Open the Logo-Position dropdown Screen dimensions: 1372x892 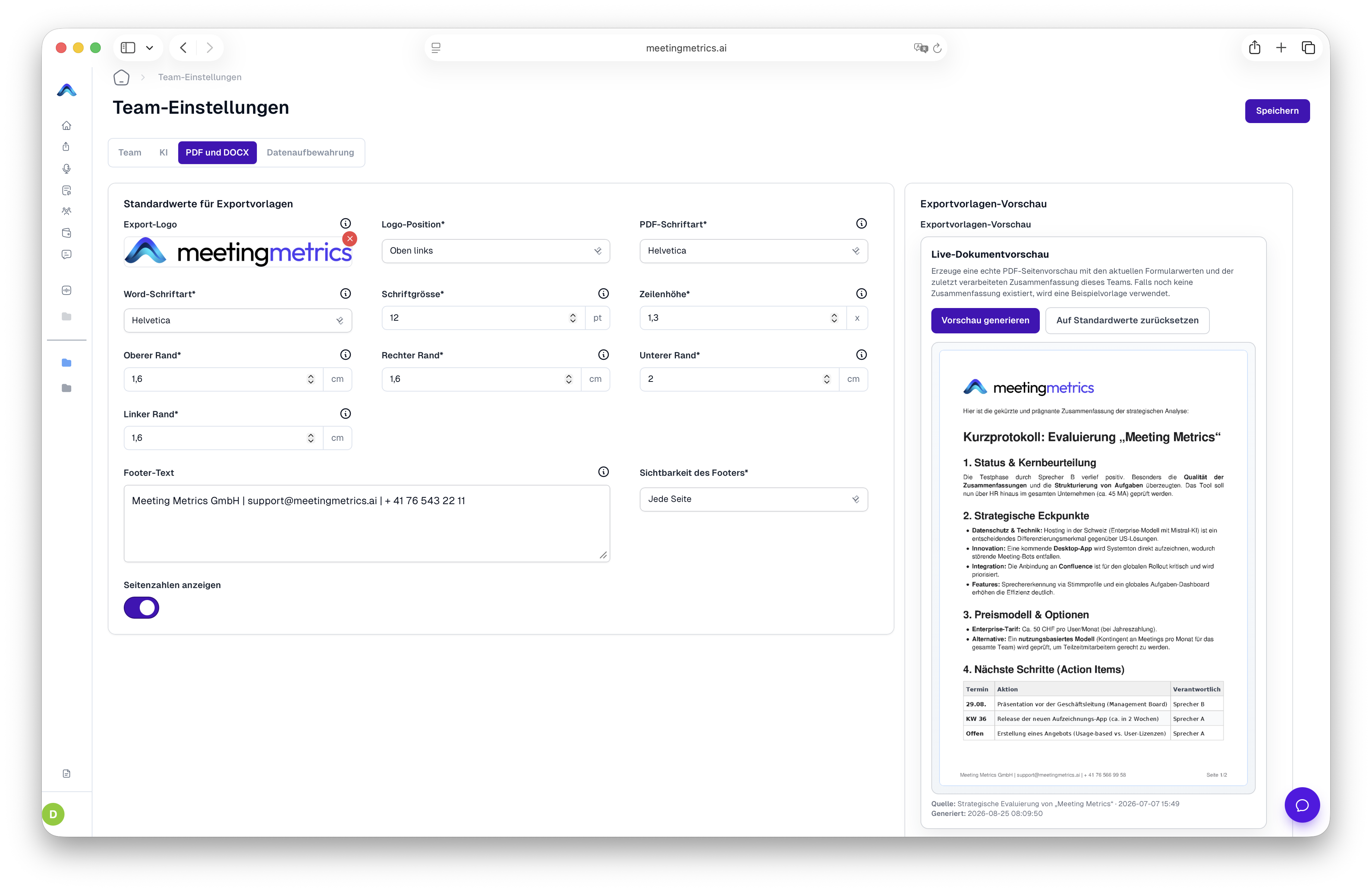click(496, 251)
